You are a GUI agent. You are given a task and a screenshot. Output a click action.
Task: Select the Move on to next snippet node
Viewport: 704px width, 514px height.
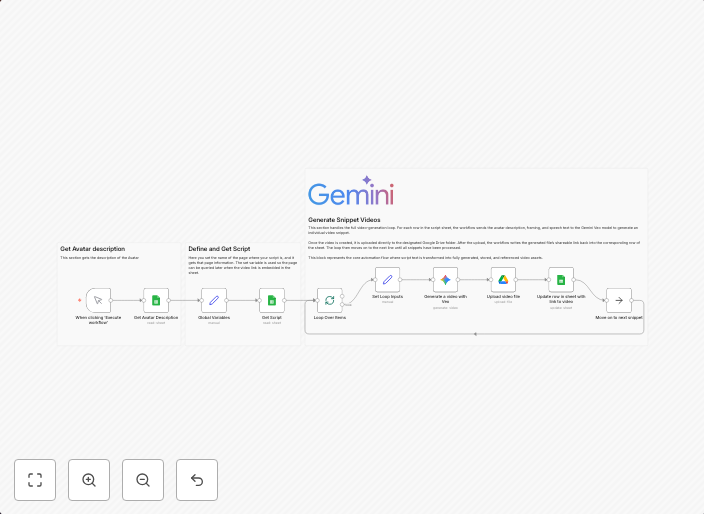pos(619,300)
